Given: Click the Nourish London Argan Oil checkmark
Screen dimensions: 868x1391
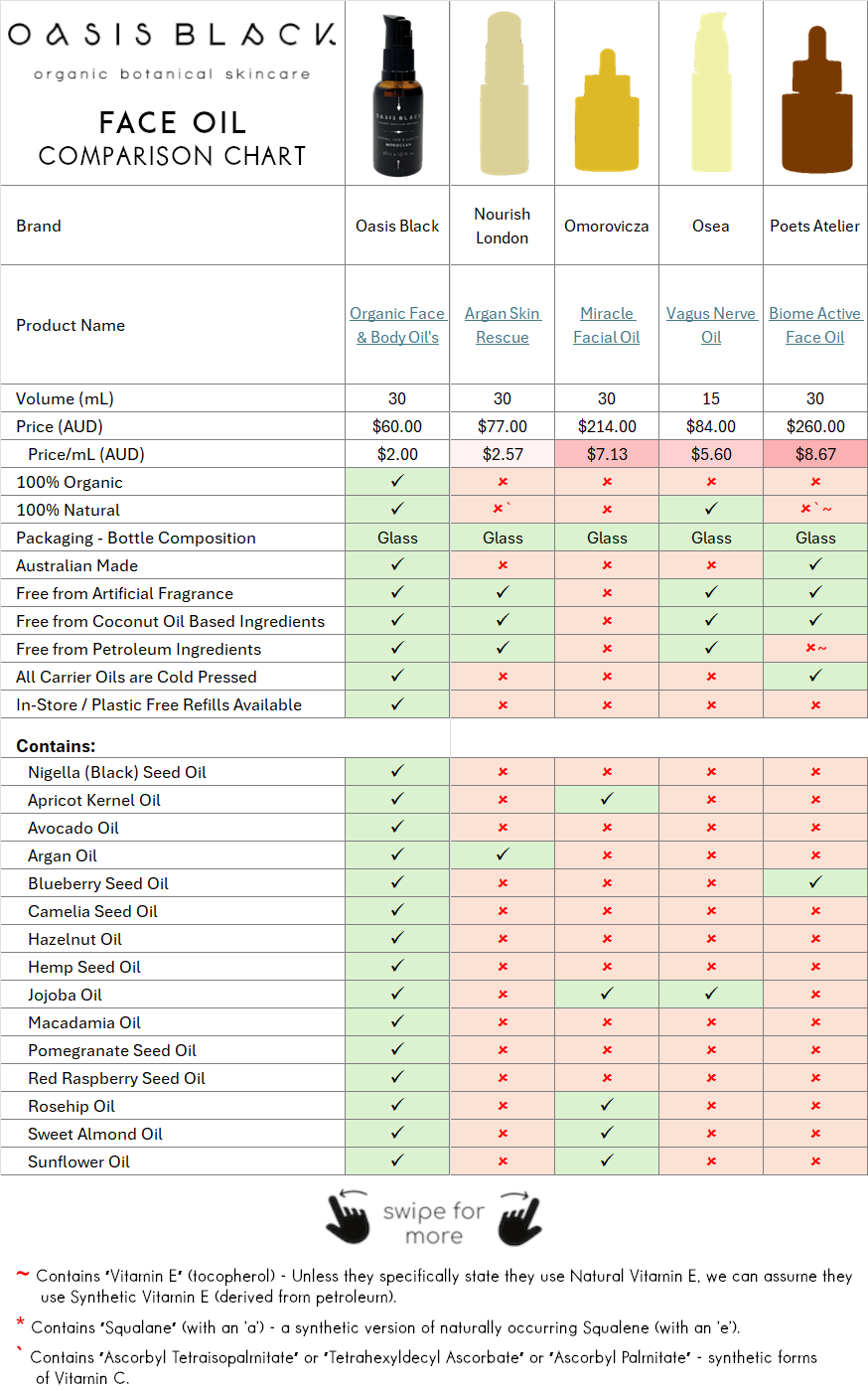Looking at the screenshot, I should pos(503,854).
